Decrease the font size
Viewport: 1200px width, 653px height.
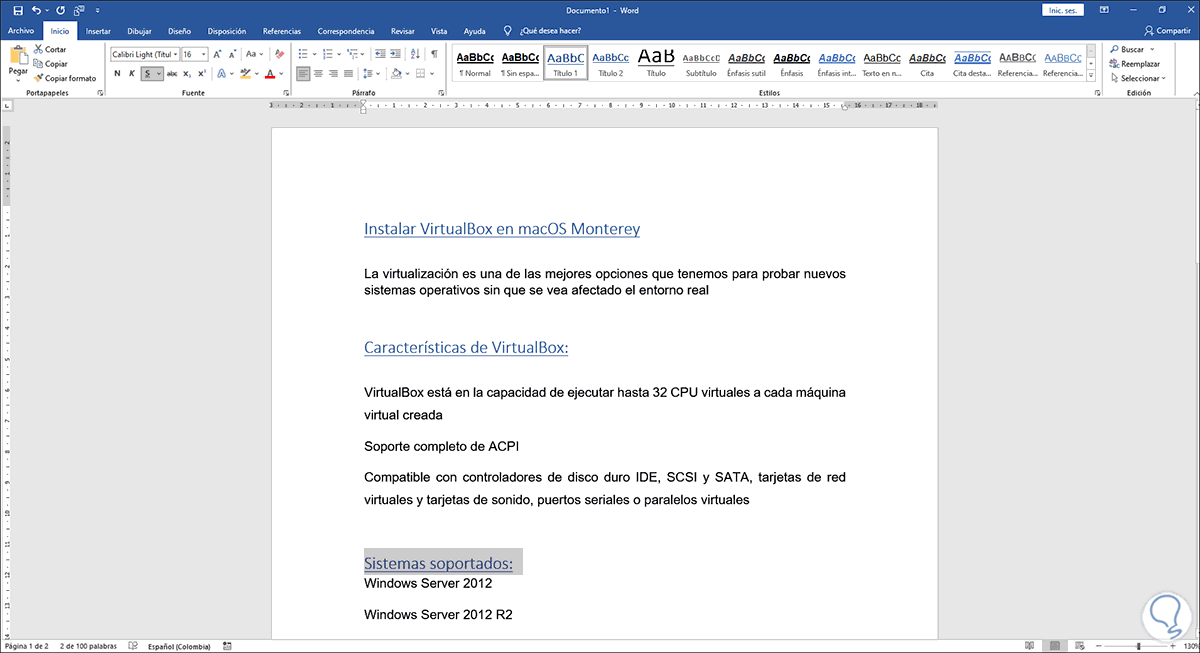tap(233, 54)
